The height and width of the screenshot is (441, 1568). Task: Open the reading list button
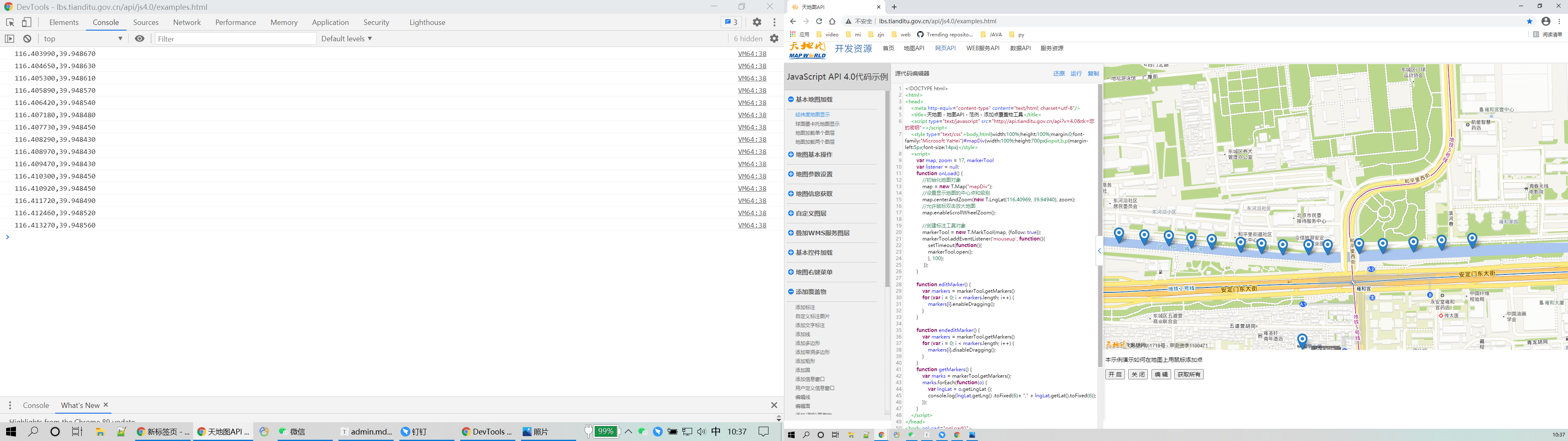point(1547,35)
